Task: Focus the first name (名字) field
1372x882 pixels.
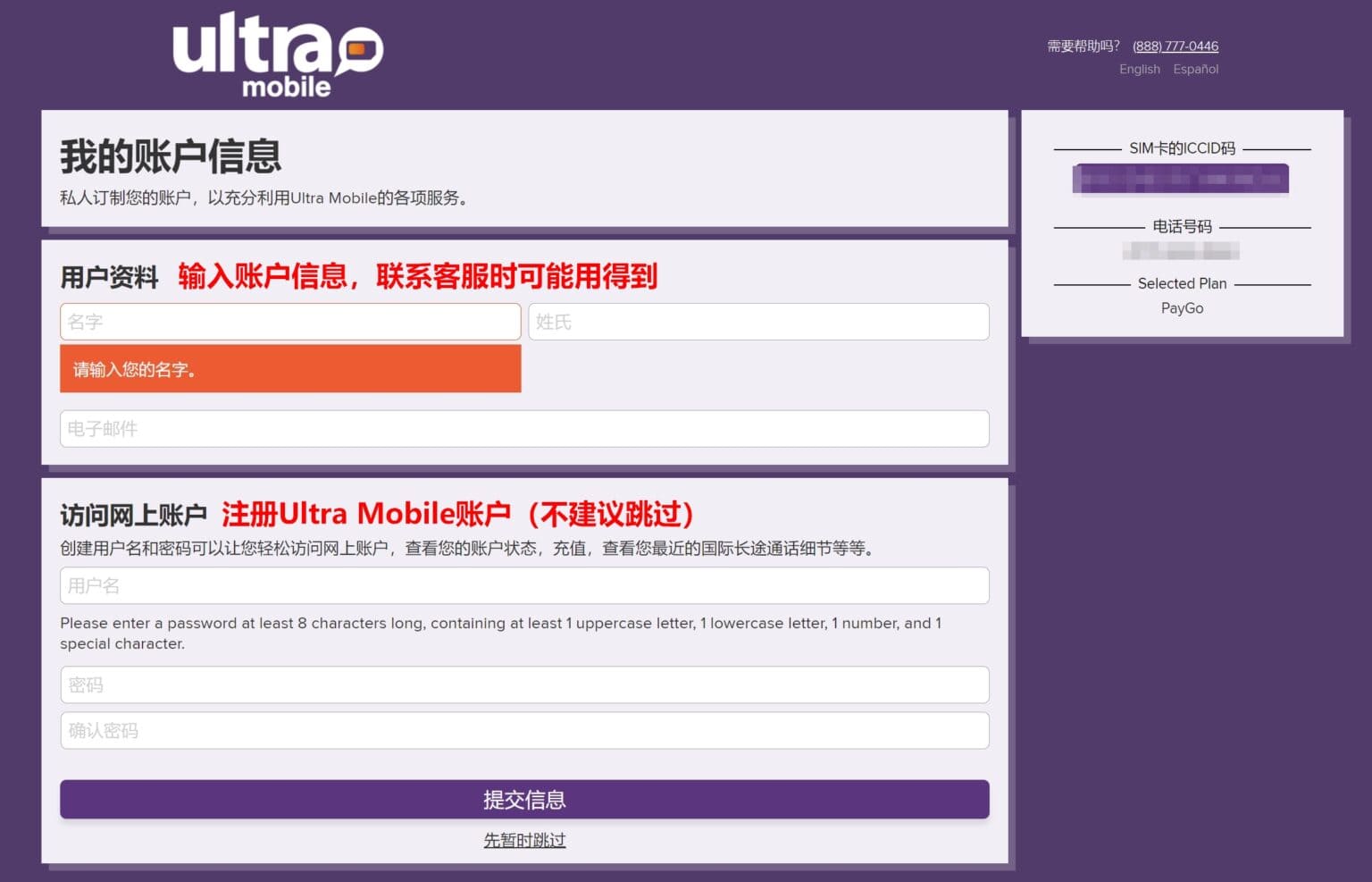Action: (290, 322)
